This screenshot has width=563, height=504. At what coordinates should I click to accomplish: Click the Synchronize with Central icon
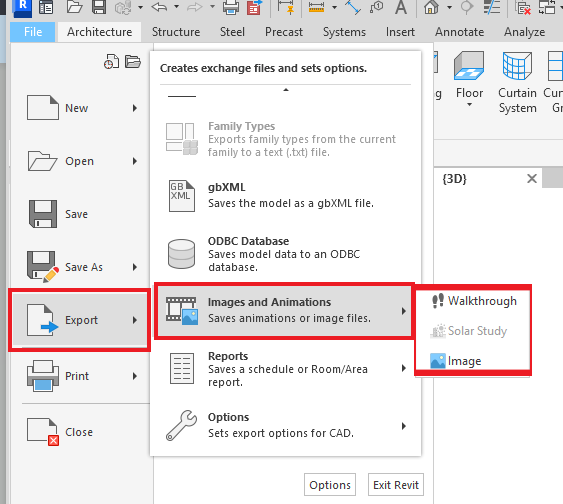[123, 8]
